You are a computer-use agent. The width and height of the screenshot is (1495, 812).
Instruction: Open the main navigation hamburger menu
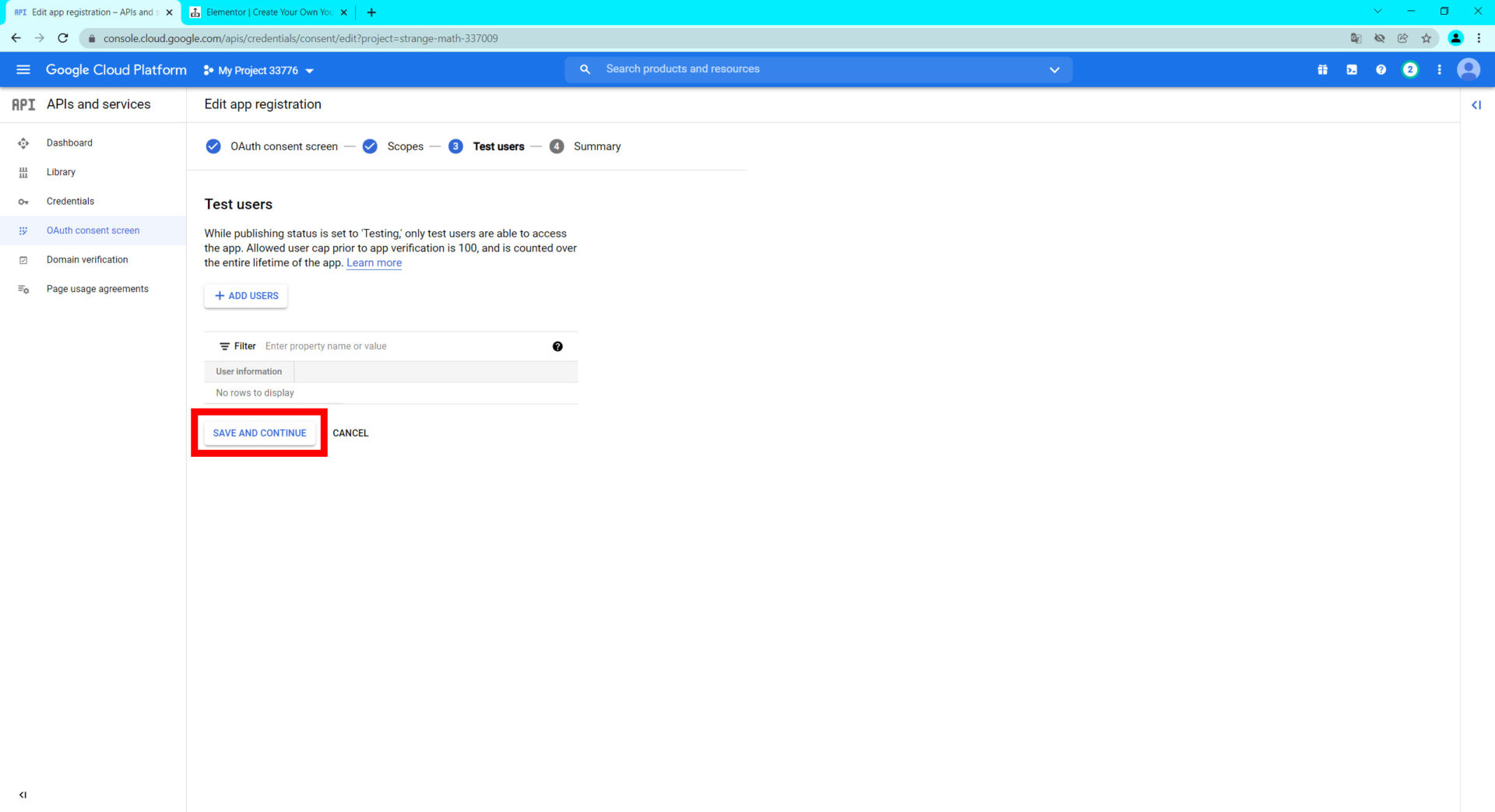click(23, 69)
